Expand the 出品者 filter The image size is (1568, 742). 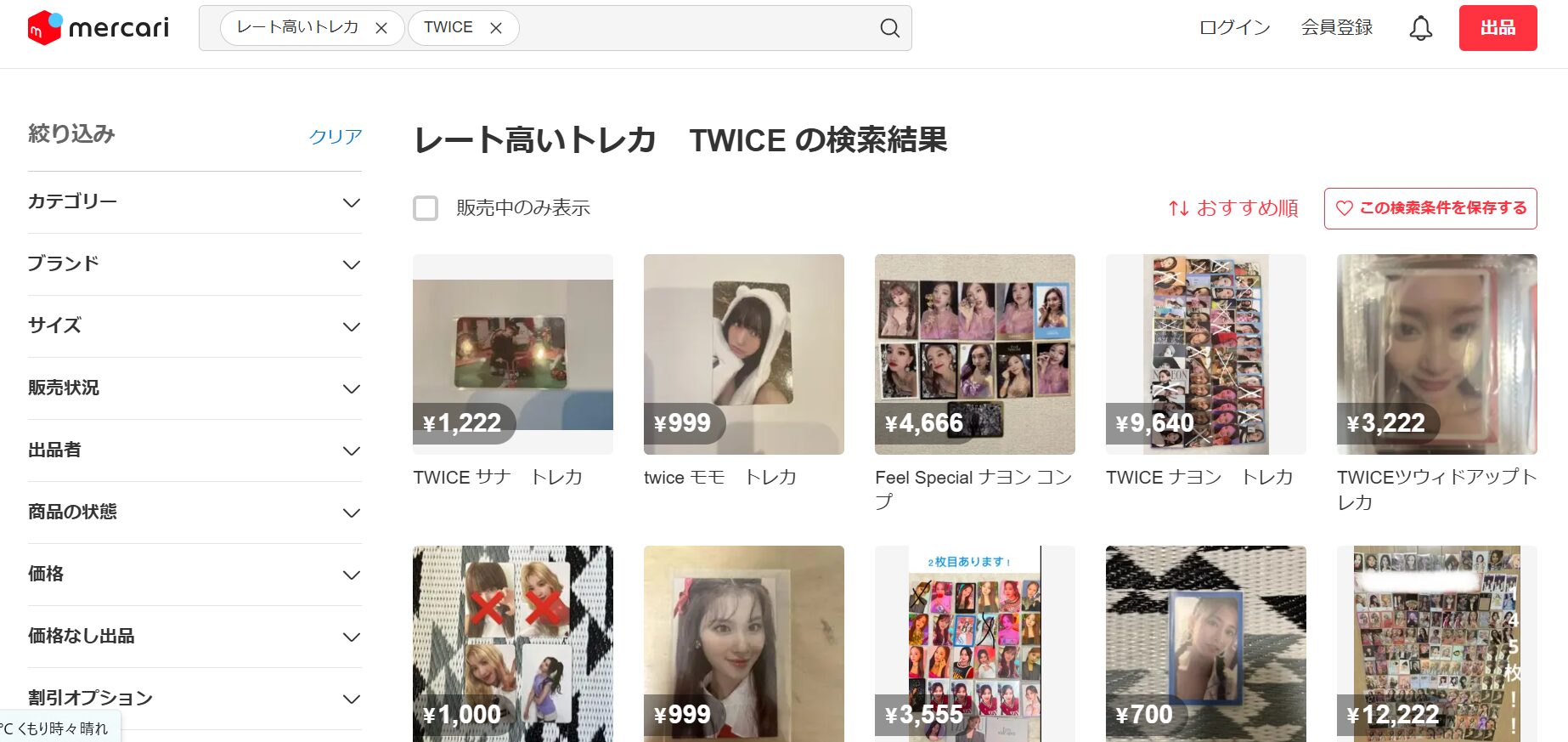click(x=195, y=450)
